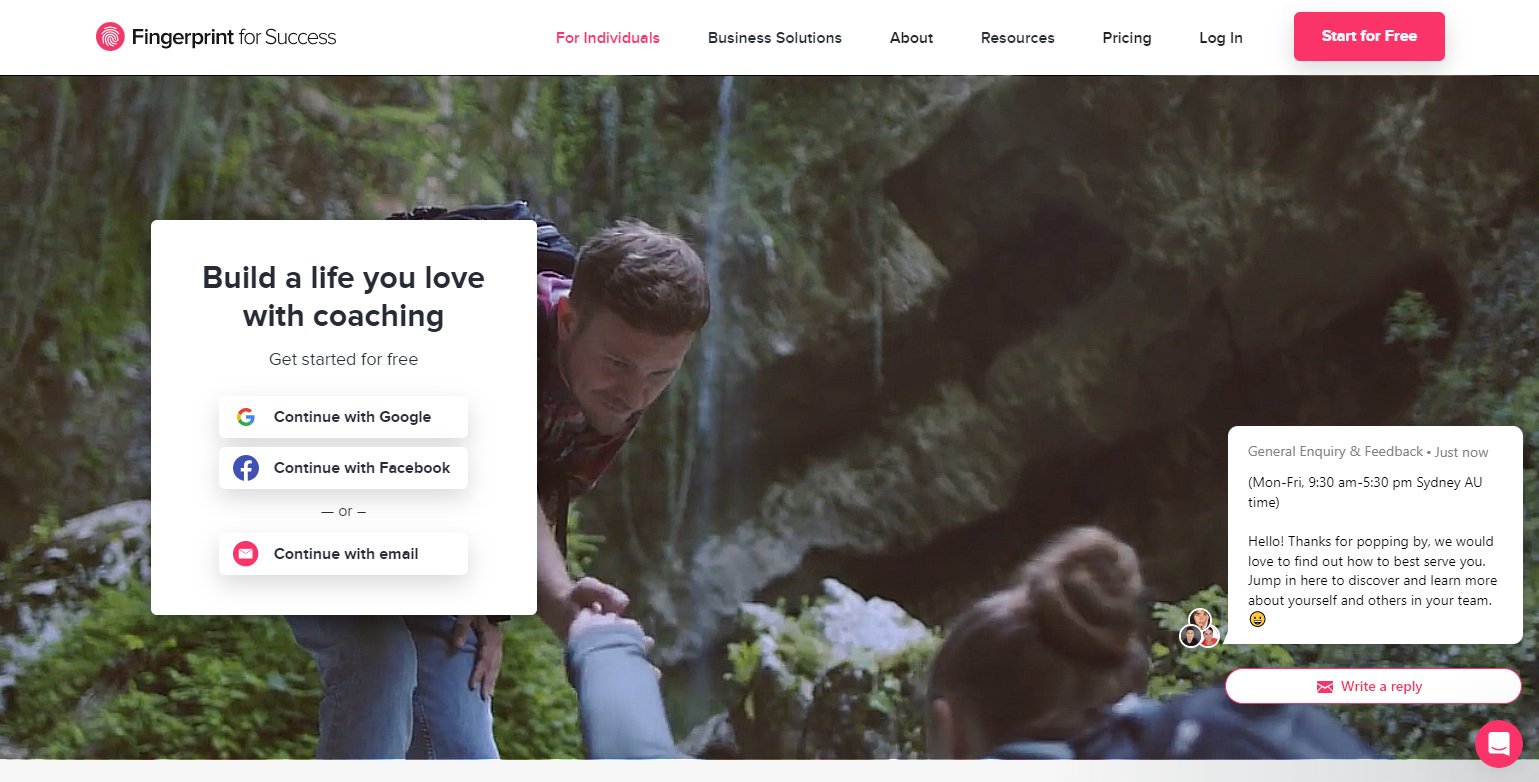The image size is (1539, 782).
Task: Click the pink email envelope icon
Action: [x=246, y=554]
